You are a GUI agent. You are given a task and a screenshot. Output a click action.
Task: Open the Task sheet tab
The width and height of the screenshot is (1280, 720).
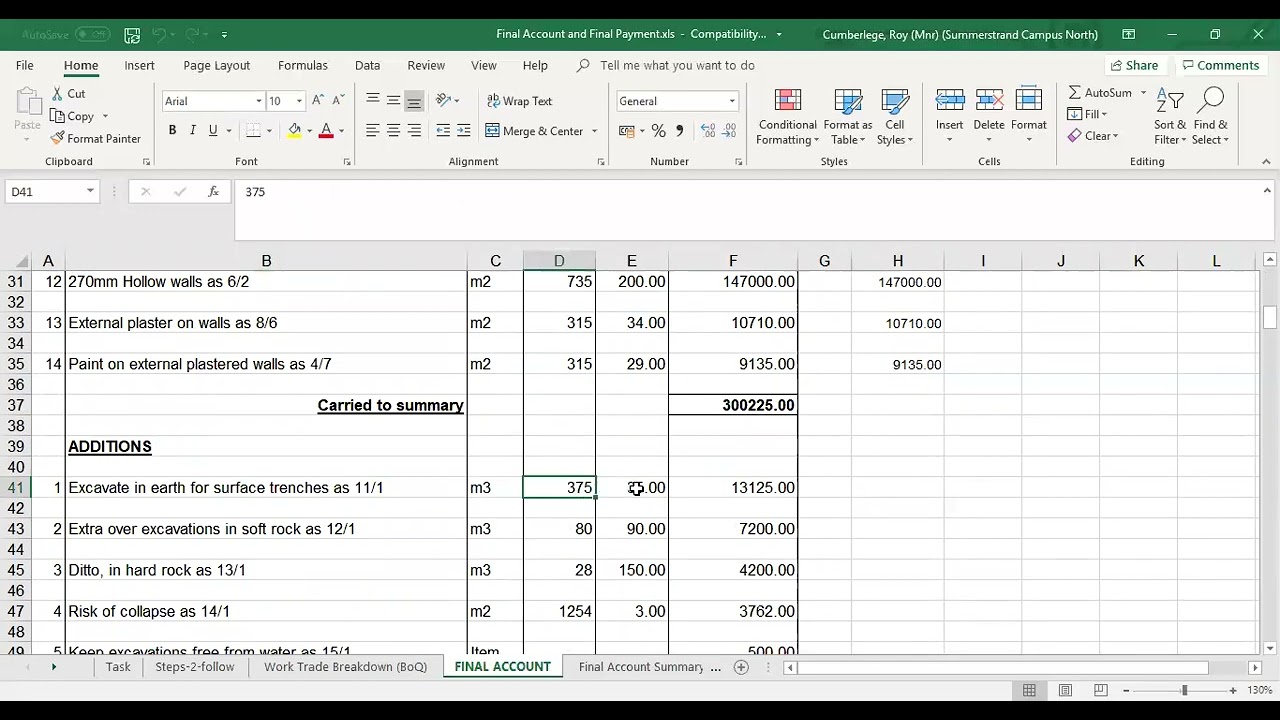(x=118, y=667)
